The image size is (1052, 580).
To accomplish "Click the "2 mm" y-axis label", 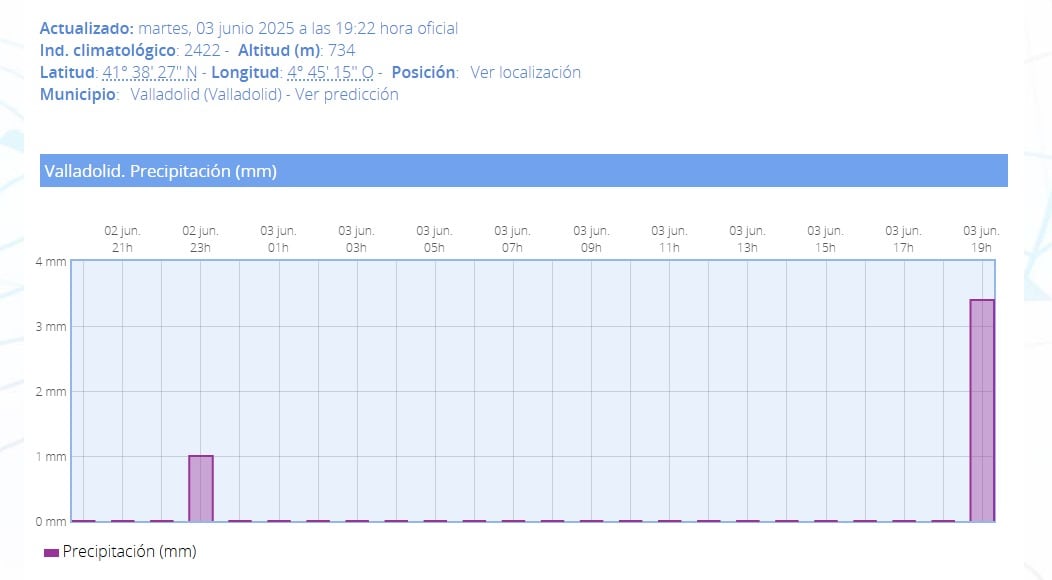I will 51,391.
